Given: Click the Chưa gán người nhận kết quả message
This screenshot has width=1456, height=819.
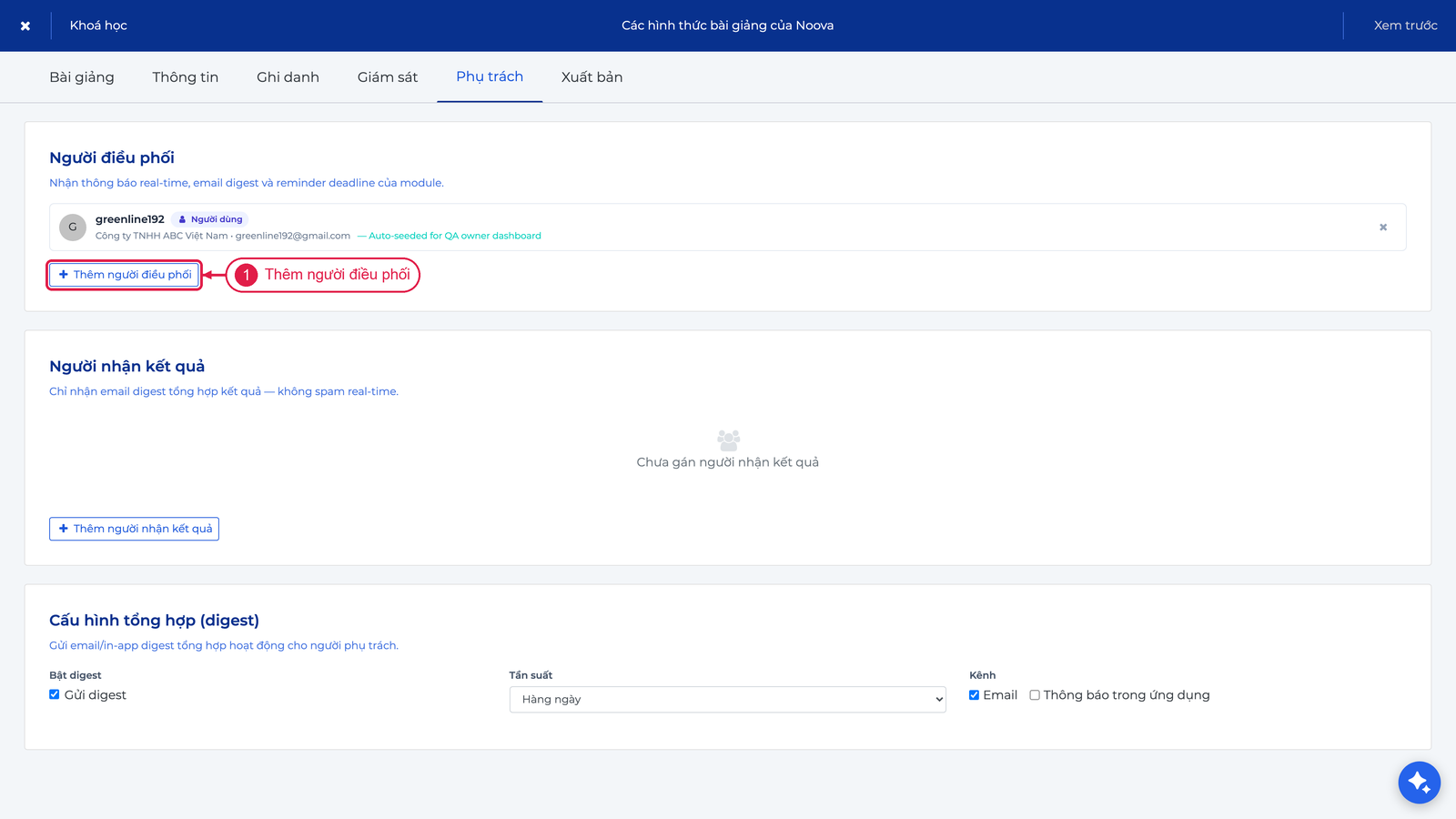Looking at the screenshot, I should tap(728, 462).
